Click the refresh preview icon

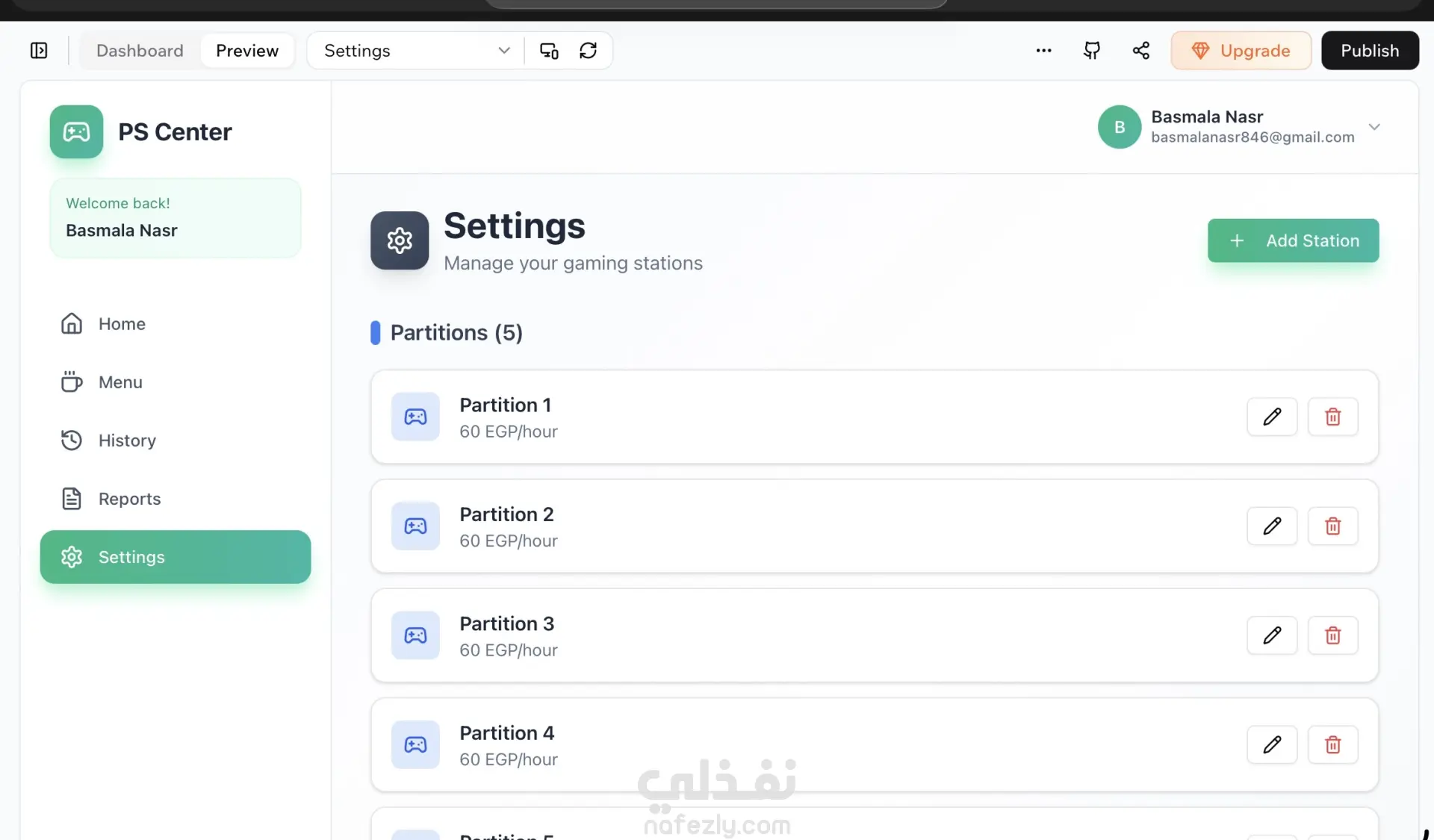coord(588,51)
